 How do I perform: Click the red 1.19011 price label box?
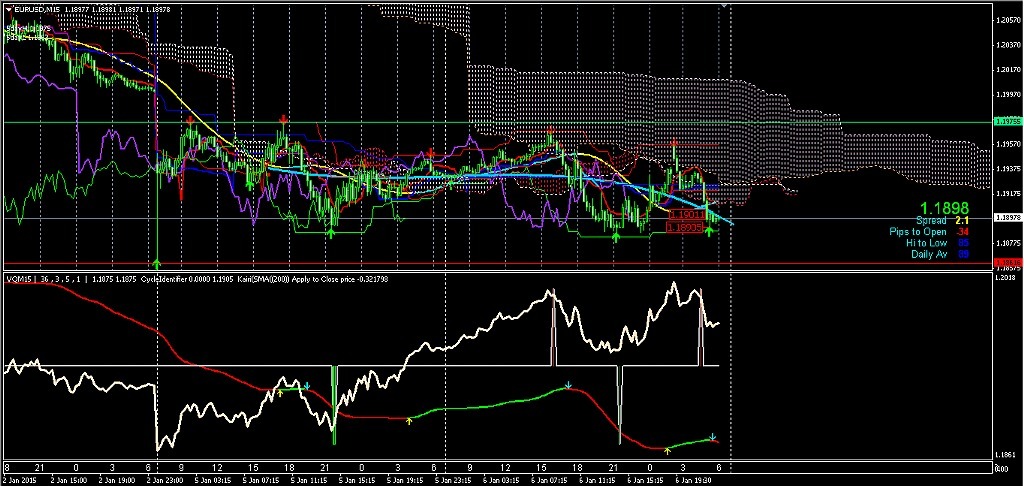pos(688,214)
